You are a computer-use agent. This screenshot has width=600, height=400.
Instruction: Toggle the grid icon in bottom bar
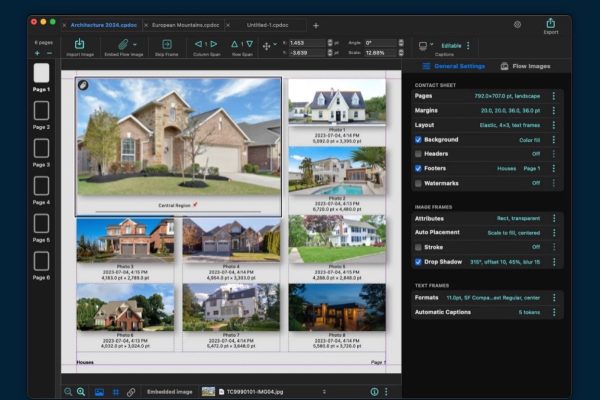click(x=116, y=392)
